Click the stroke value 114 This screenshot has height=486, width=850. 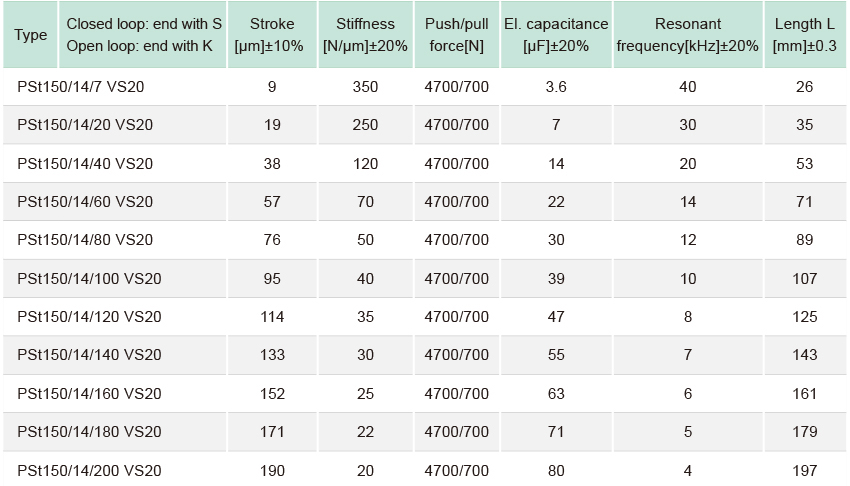click(272, 316)
